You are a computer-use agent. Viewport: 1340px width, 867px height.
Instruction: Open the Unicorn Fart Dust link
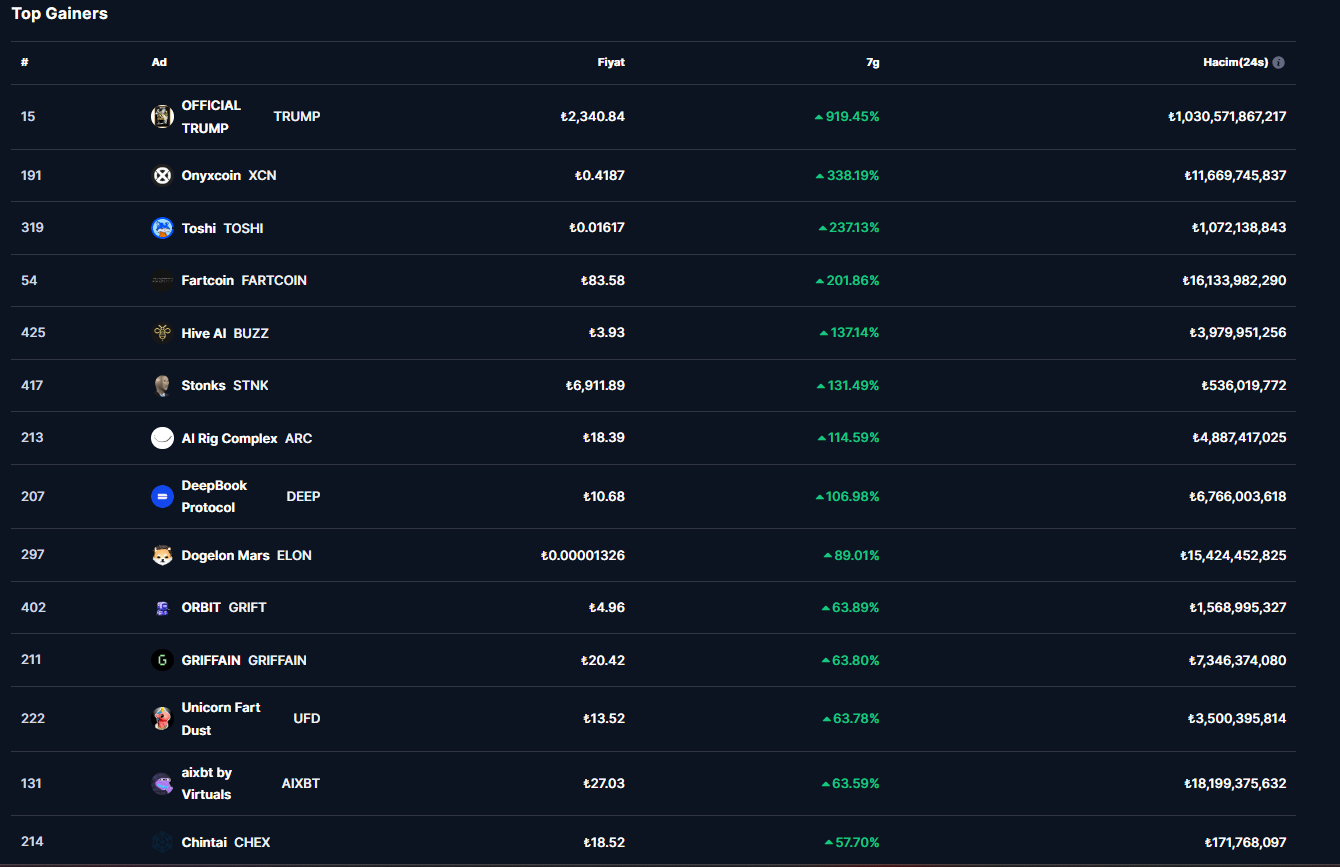click(x=220, y=719)
